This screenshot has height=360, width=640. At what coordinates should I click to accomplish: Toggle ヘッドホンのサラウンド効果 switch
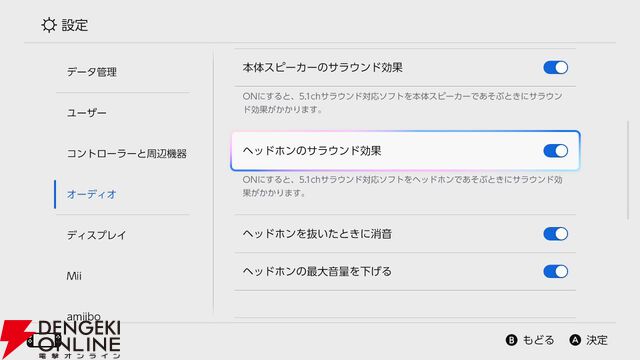tap(556, 151)
